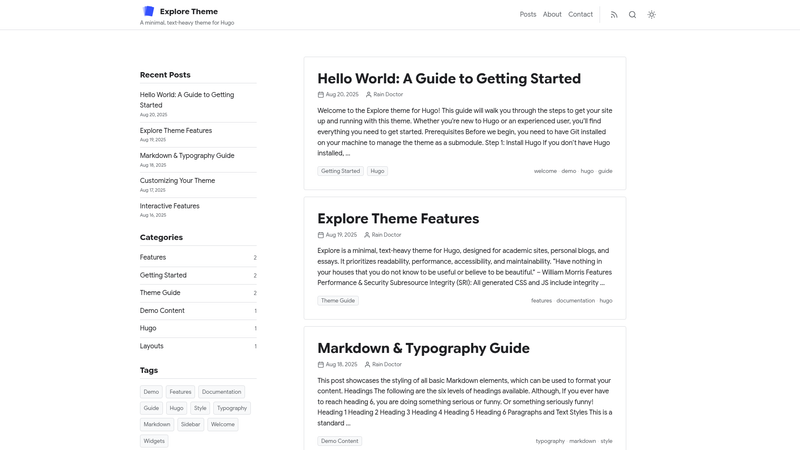The width and height of the screenshot is (800, 450).
Task: Open Customizing Your Theme recent post
Action: 178,181
